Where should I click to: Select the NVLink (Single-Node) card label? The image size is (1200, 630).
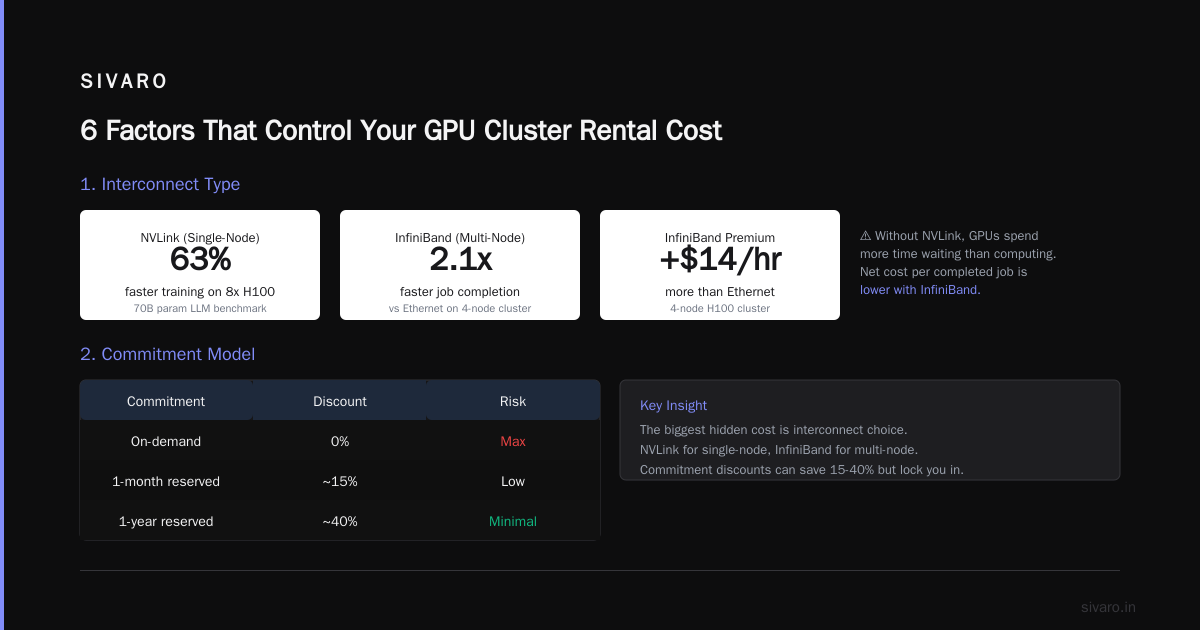[x=200, y=238]
